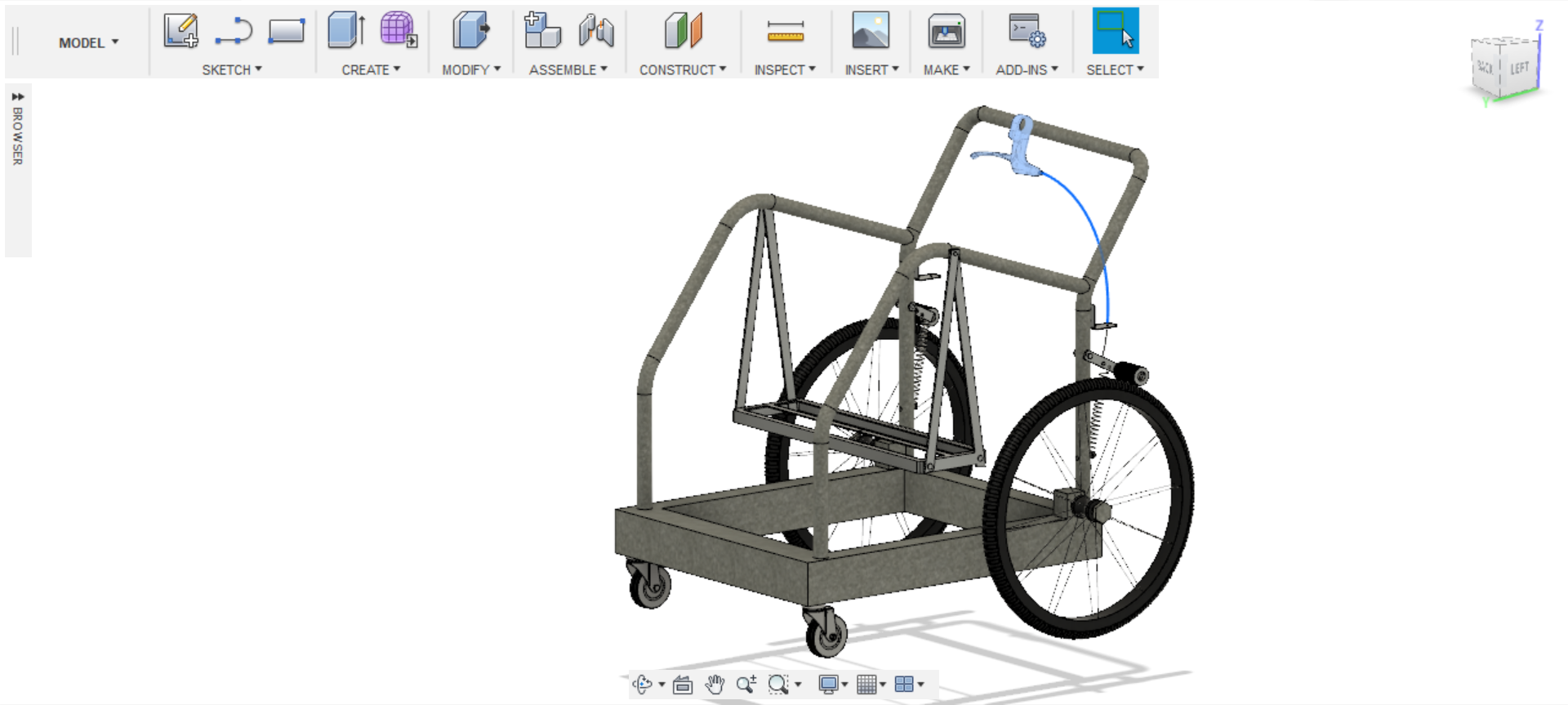Expand the collapsed BROWSER panel
The image size is (1568, 705).
[x=18, y=96]
